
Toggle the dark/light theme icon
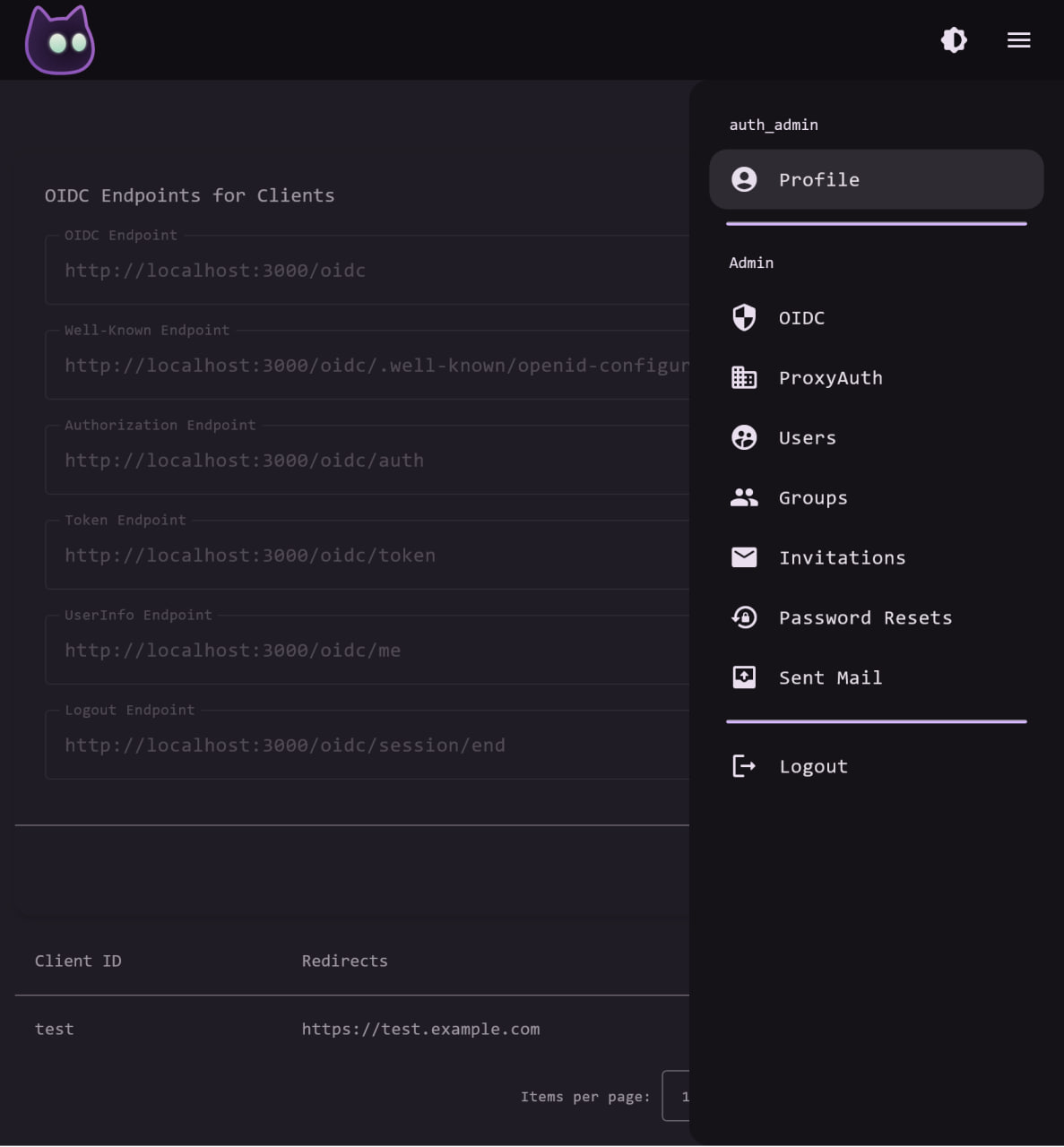954,40
